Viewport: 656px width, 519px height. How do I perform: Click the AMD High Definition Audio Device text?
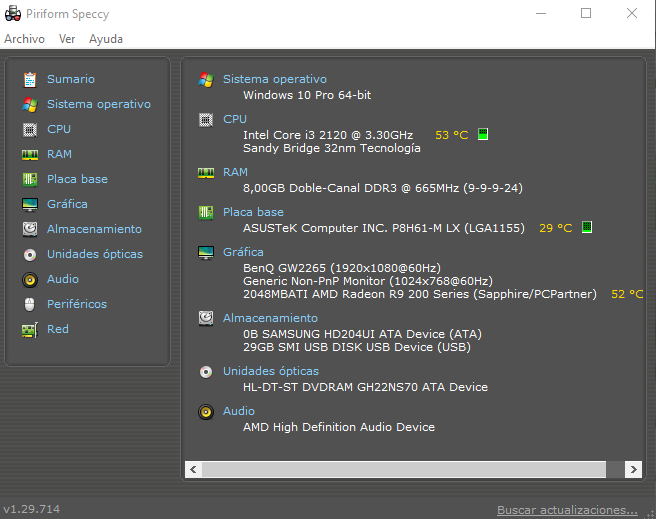coord(339,427)
